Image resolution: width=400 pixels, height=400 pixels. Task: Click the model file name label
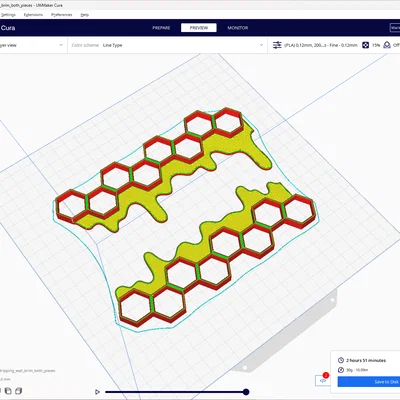[28, 371]
